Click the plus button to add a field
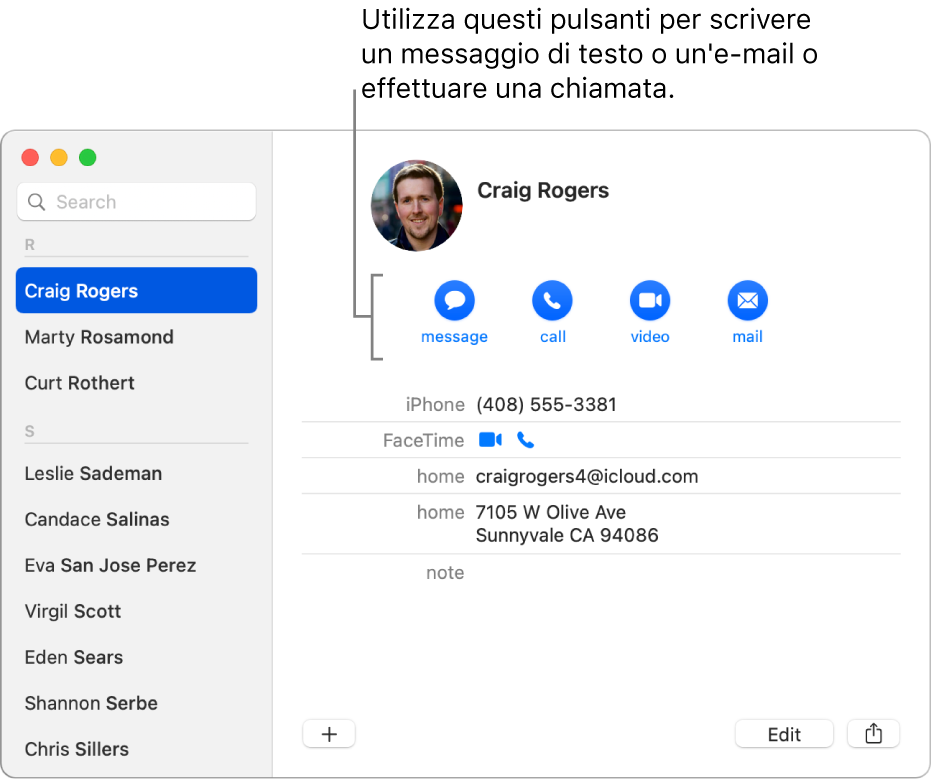Image resolution: width=931 pixels, height=782 pixels. 329,734
